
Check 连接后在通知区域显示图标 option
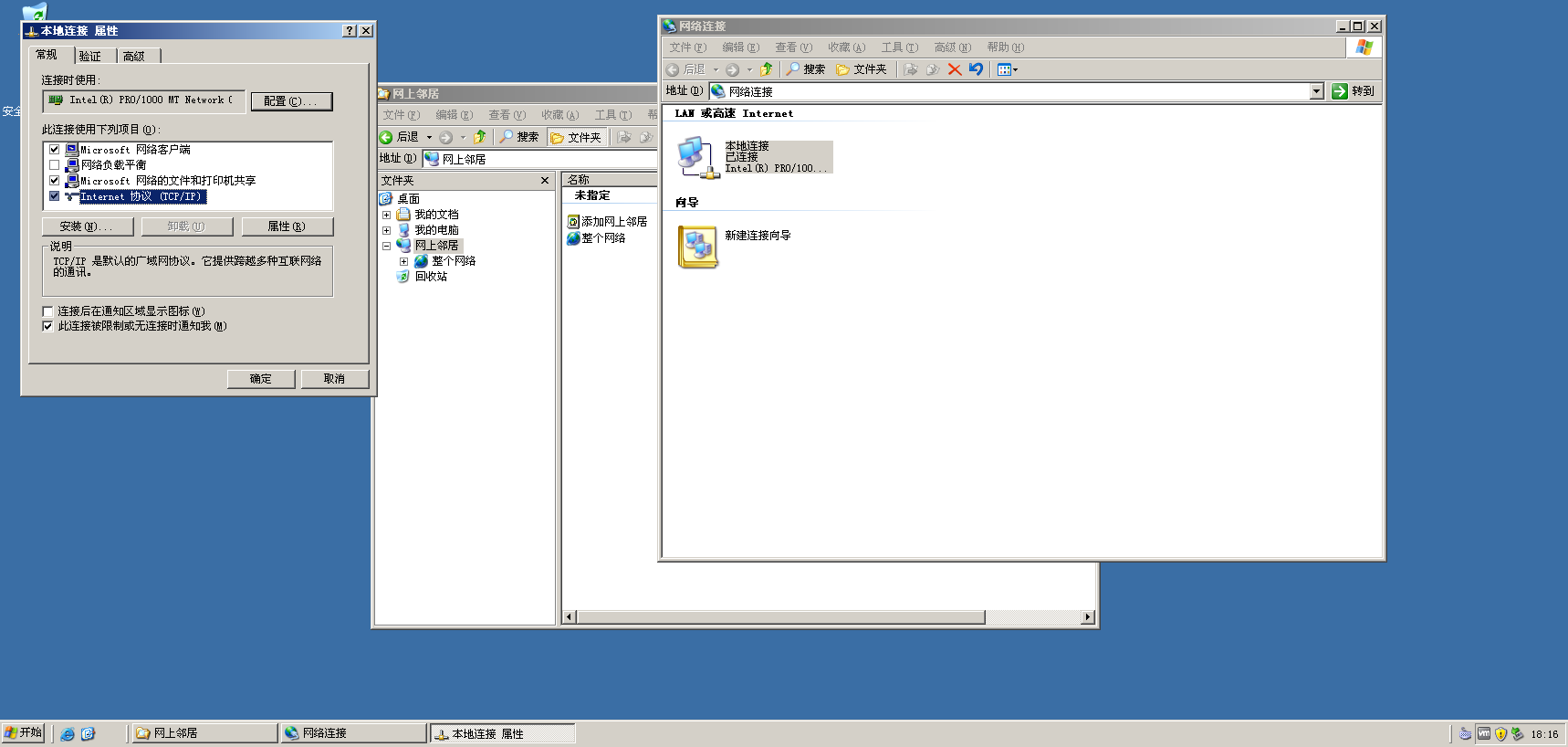coord(48,311)
